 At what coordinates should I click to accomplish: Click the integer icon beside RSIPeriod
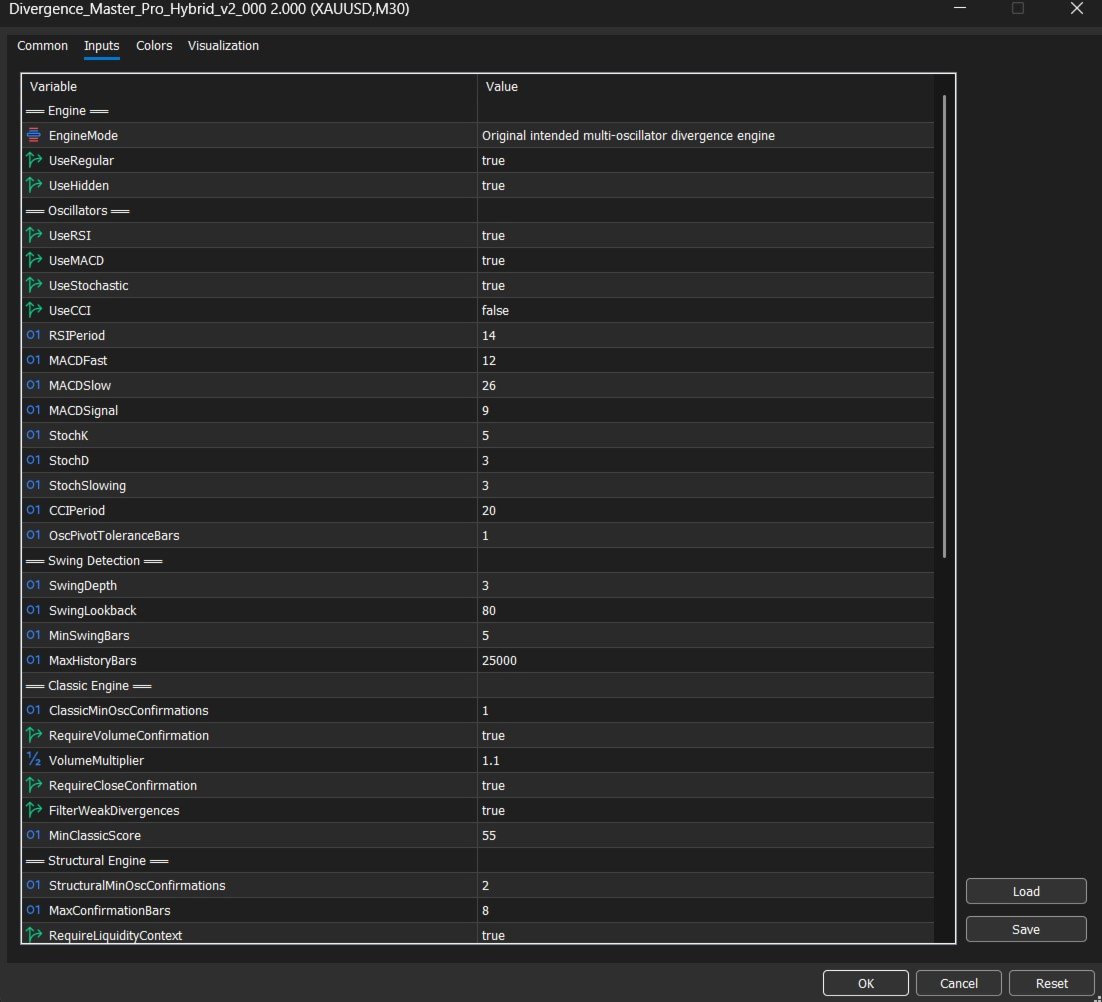(x=33, y=335)
